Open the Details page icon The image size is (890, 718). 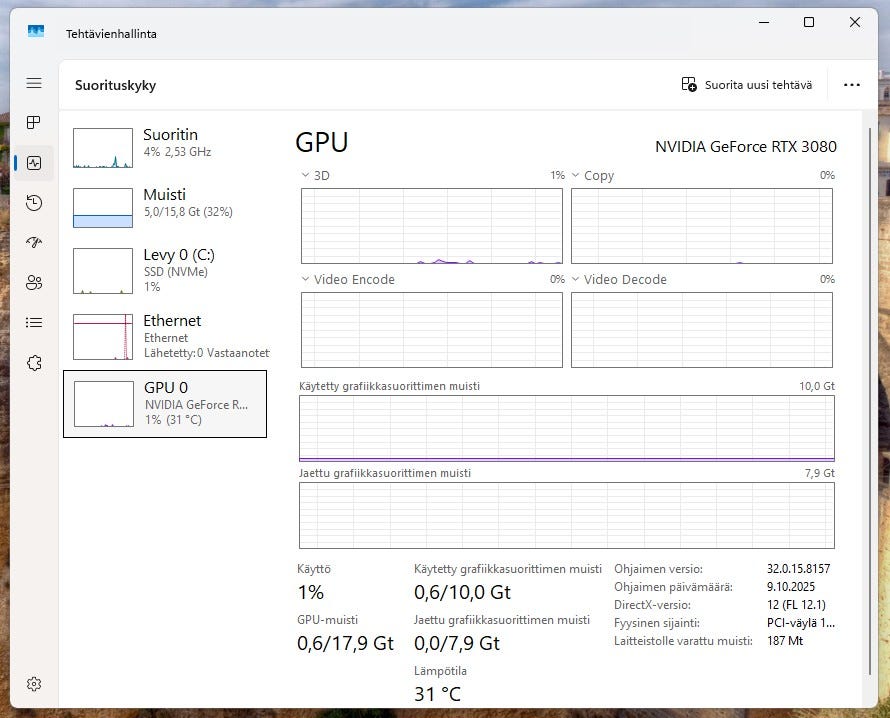coord(34,323)
